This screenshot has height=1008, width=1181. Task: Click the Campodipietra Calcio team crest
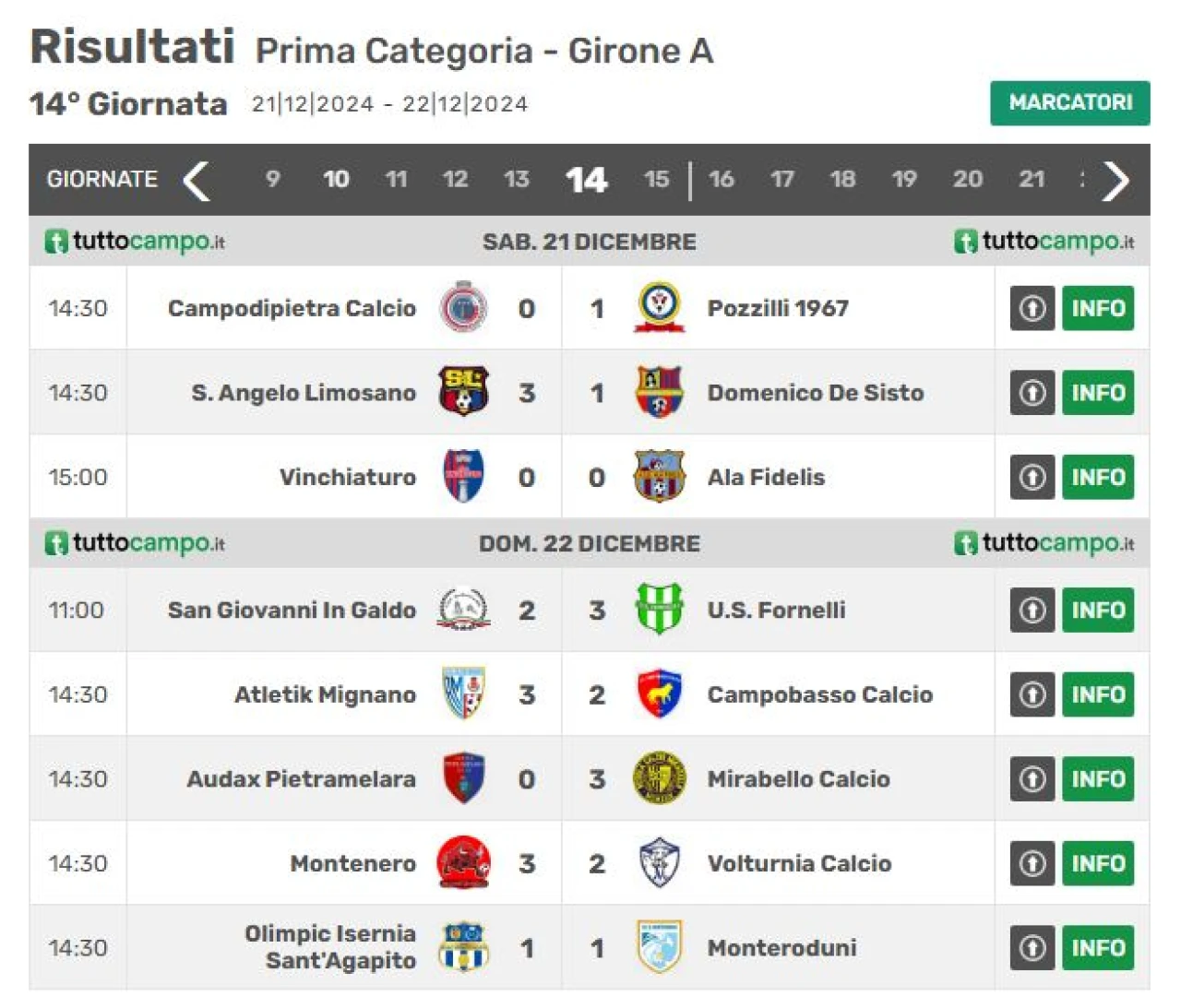tap(463, 308)
